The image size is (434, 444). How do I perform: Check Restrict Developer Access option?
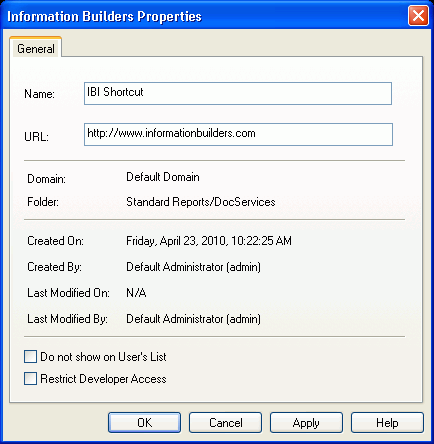(30, 379)
